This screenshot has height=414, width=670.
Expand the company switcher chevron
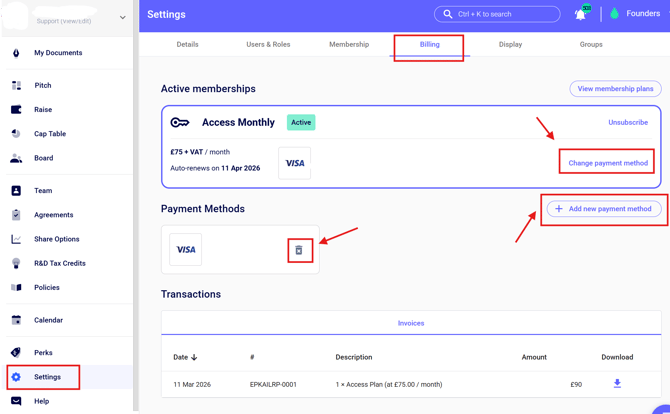pyautogui.click(x=123, y=18)
